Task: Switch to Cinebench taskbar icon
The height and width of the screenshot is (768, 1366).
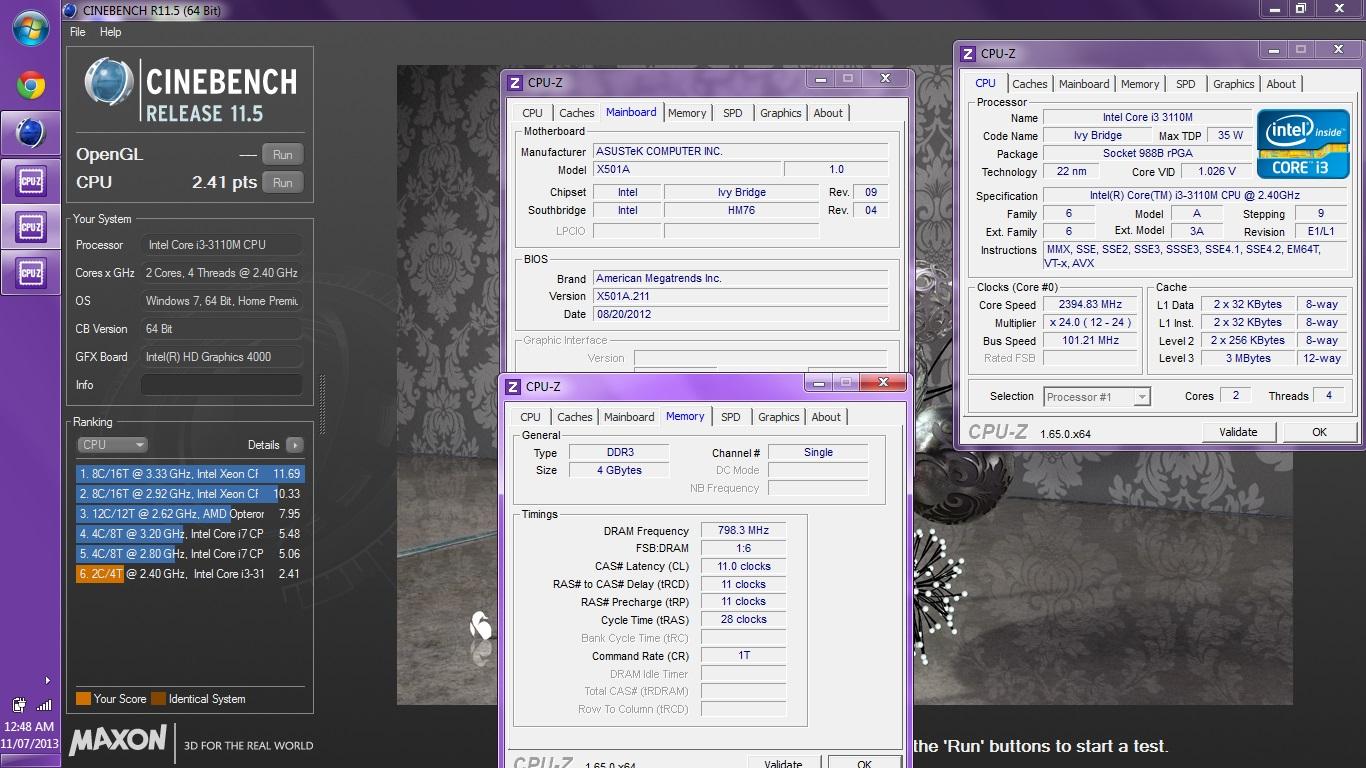Action: point(30,133)
